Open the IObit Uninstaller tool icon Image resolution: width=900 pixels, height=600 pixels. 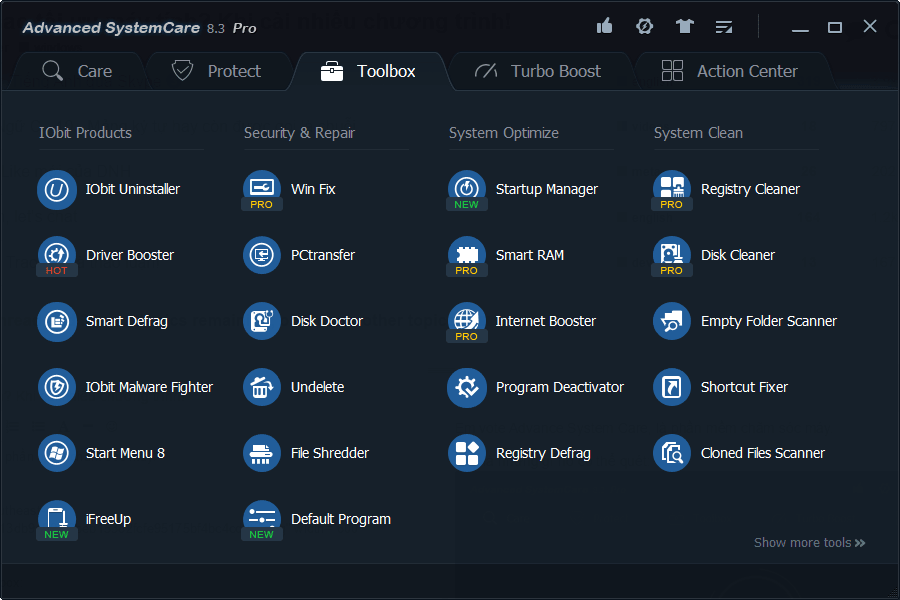click(x=57, y=190)
